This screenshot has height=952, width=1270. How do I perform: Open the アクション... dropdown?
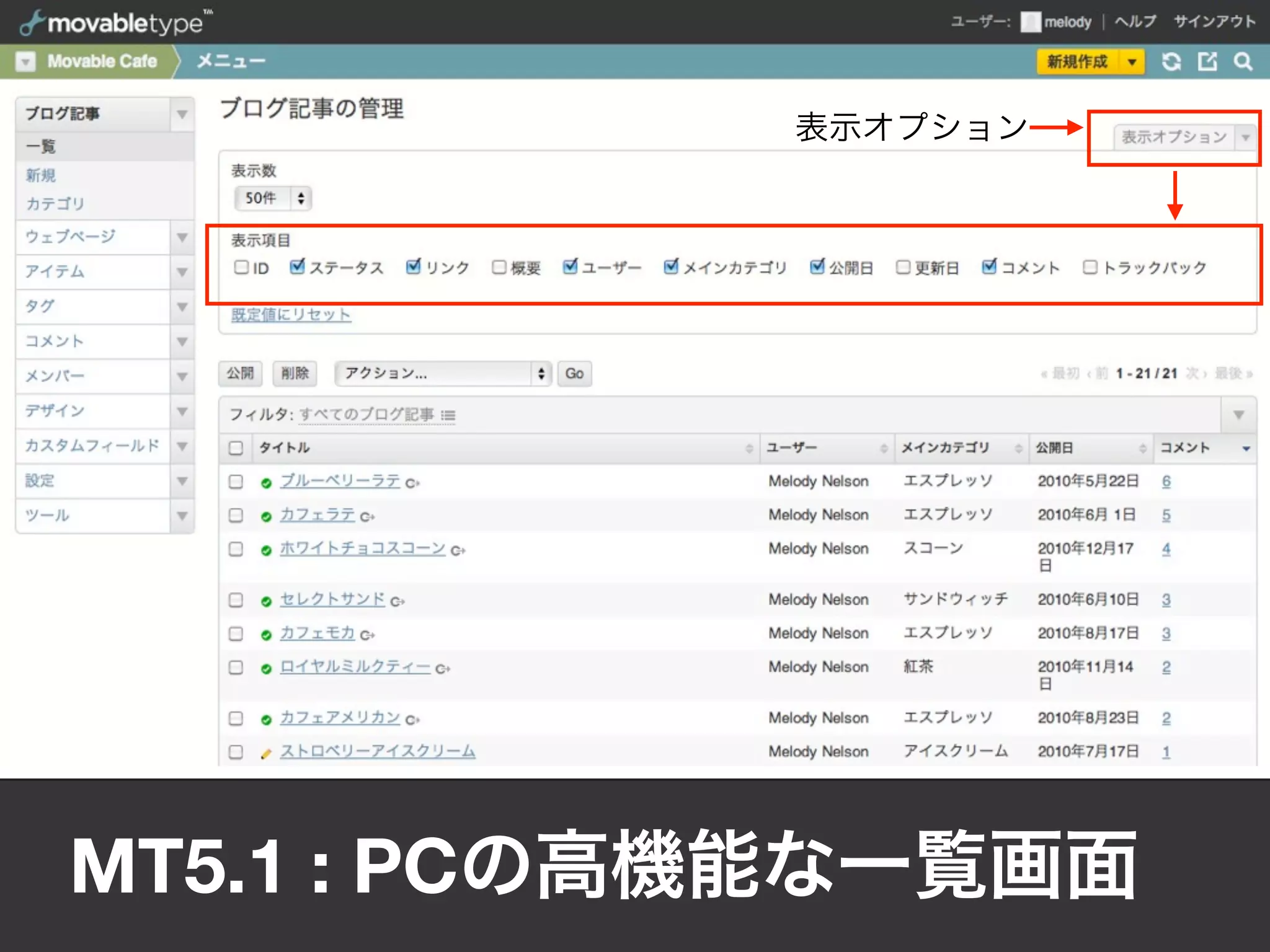click(x=443, y=374)
